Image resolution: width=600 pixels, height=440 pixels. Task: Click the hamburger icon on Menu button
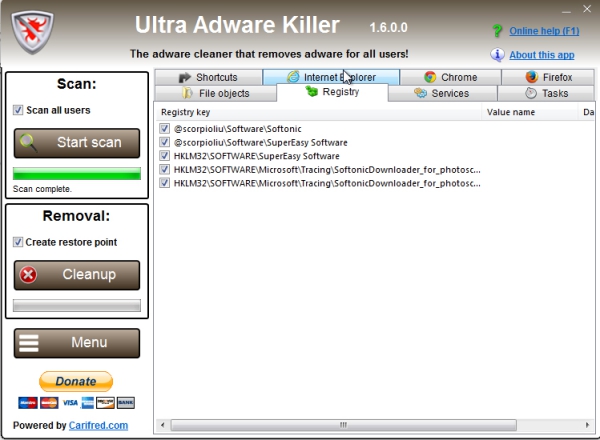[29, 343]
